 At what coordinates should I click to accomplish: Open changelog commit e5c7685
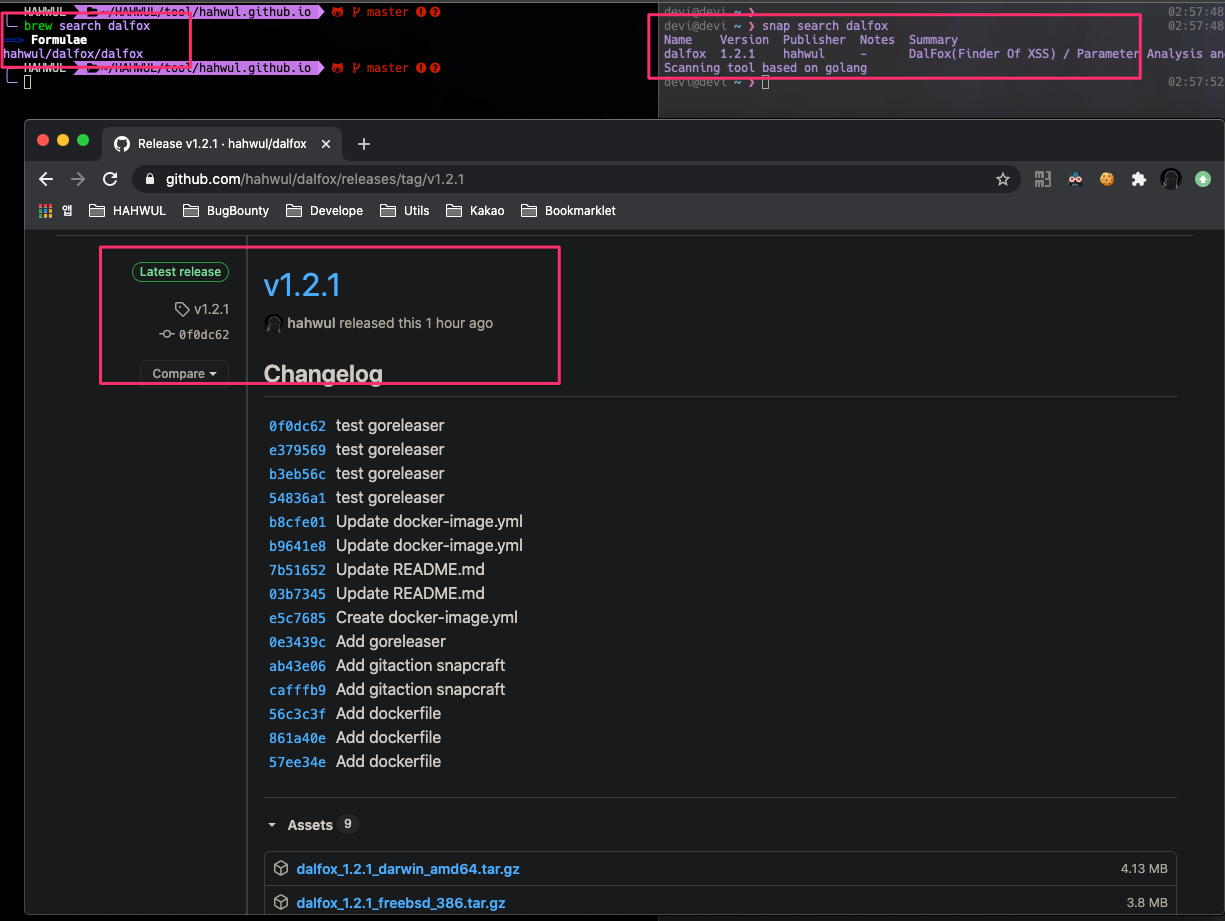click(297, 618)
